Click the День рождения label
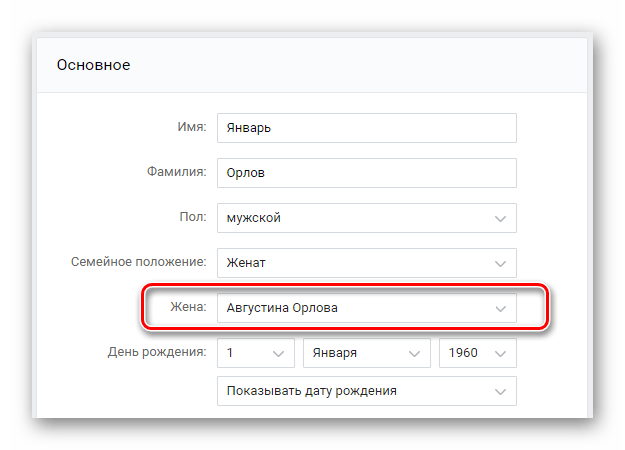The height and width of the screenshot is (450, 625). pyautogui.click(x=157, y=352)
